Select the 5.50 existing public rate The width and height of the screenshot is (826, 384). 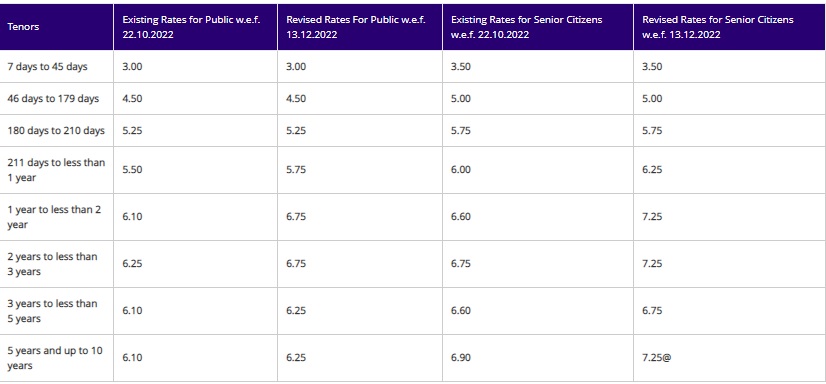pos(132,170)
